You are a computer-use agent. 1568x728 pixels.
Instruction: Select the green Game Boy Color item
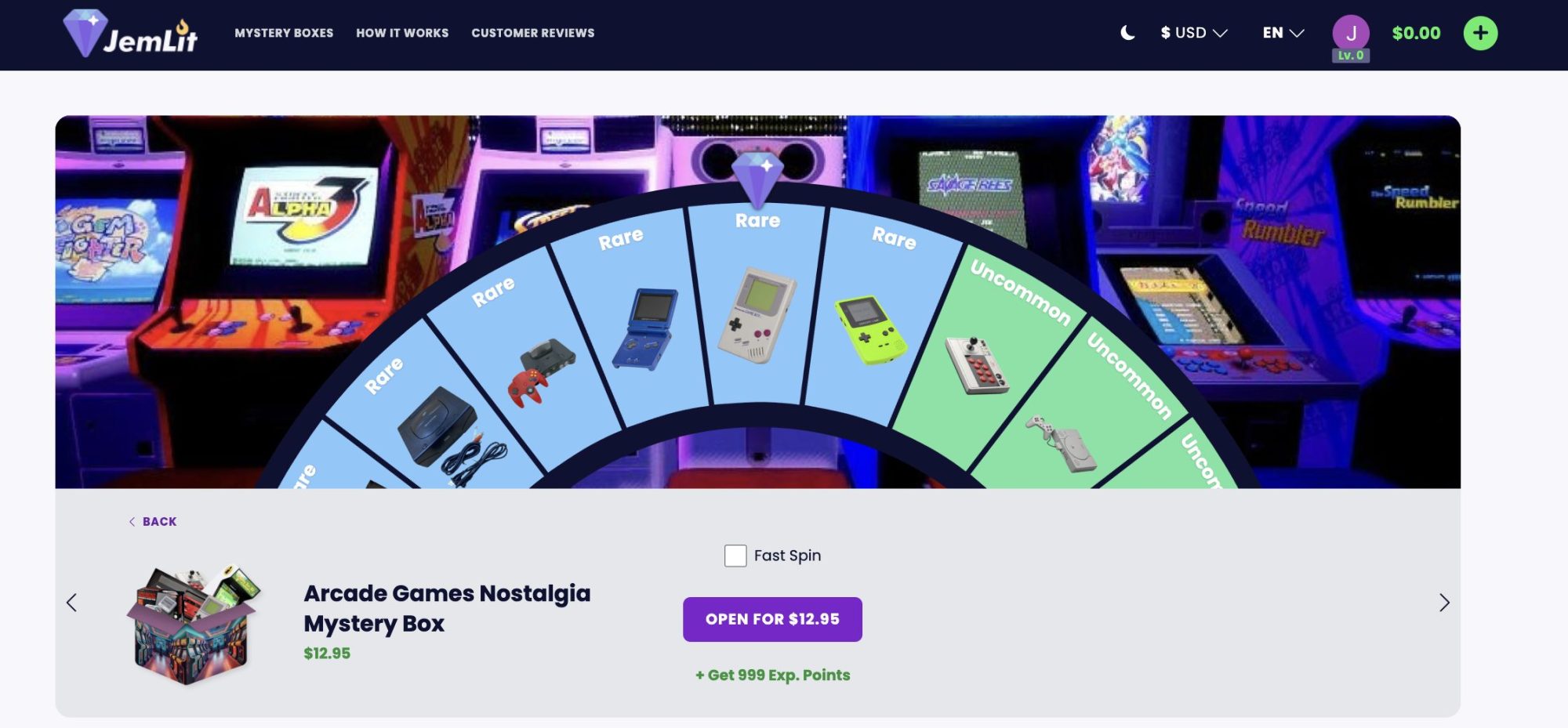[870, 330]
